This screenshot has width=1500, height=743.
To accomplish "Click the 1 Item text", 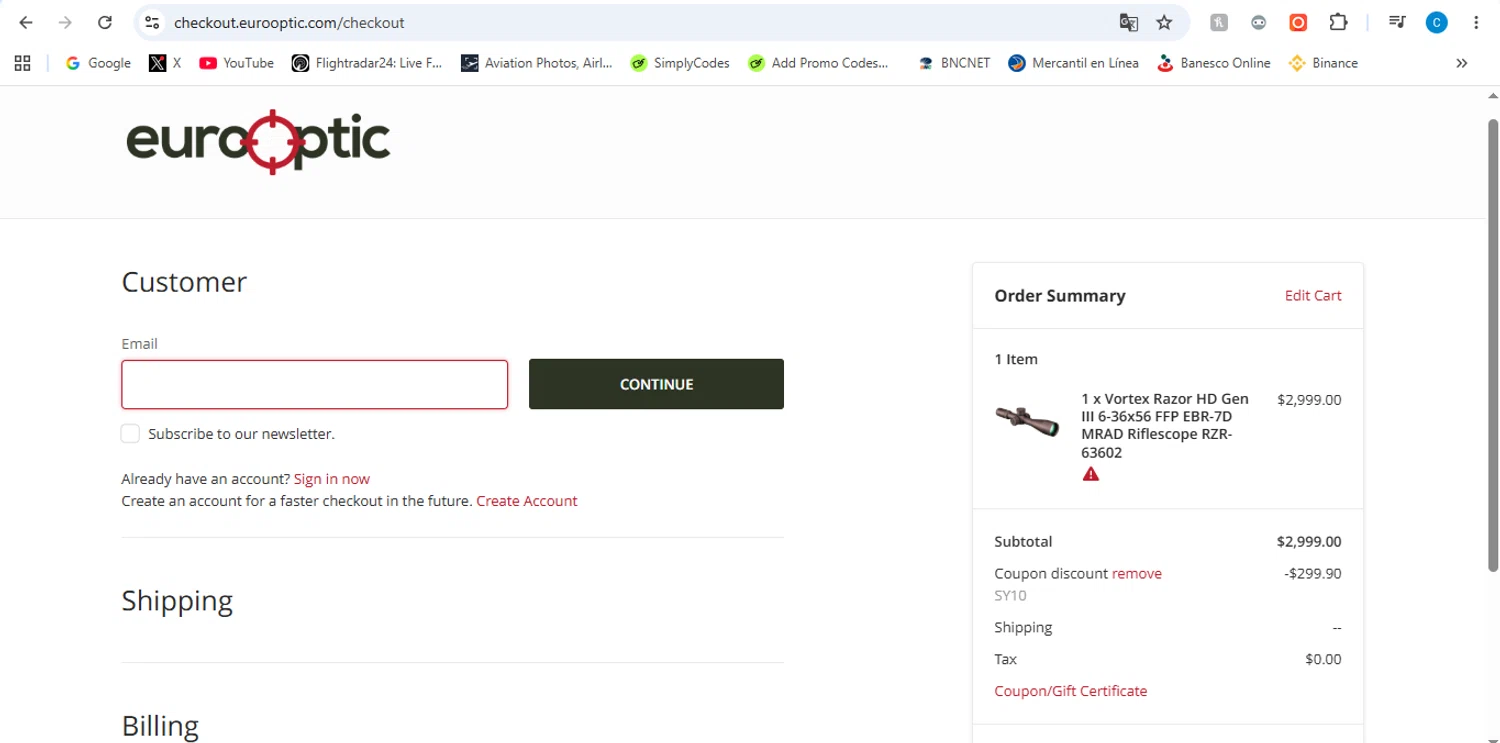I will tap(1016, 359).
